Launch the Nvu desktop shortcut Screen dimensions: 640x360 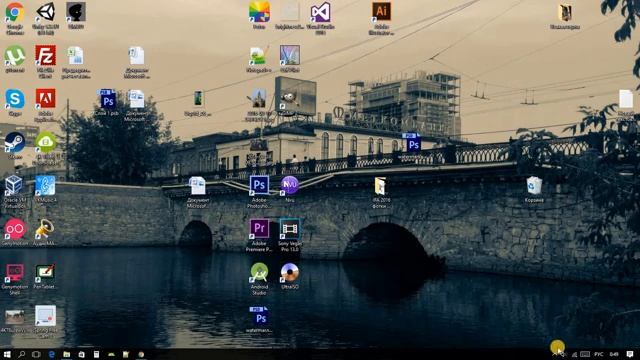(290, 186)
